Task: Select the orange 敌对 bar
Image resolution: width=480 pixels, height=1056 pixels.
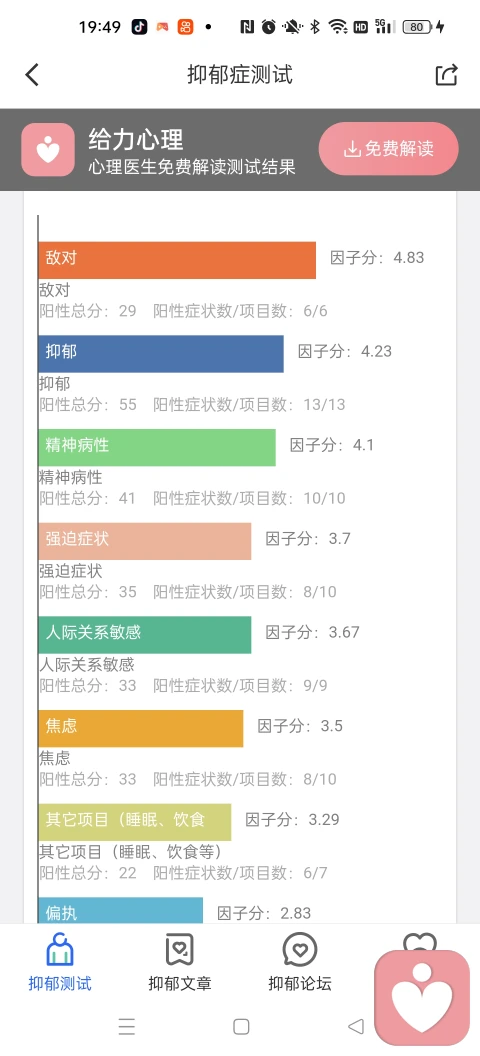Action: click(x=177, y=260)
